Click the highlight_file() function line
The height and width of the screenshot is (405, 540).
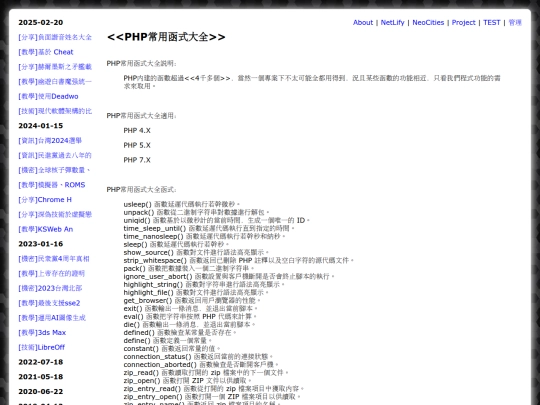point(196,292)
